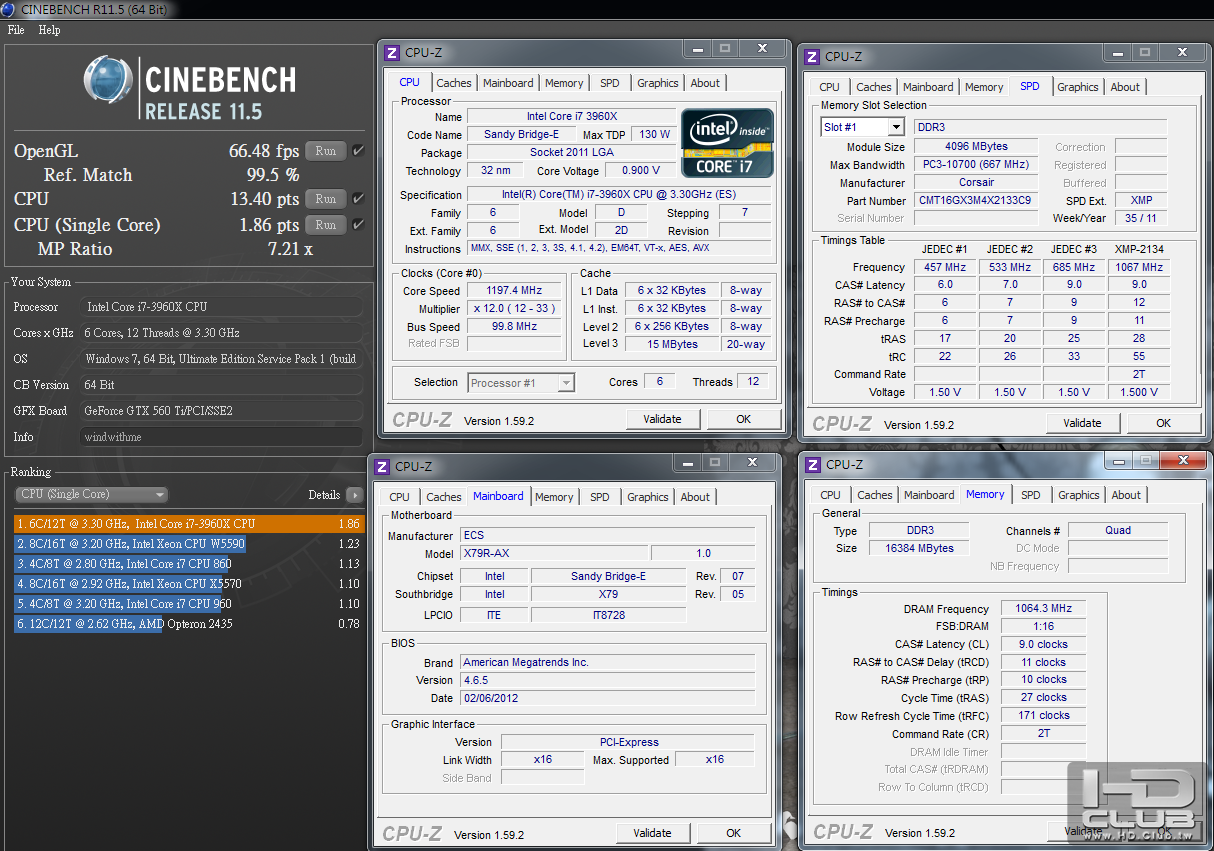Open SPD tab in CPU-Z processor window
1214x851 pixels.
pyautogui.click(x=610, y=83)
